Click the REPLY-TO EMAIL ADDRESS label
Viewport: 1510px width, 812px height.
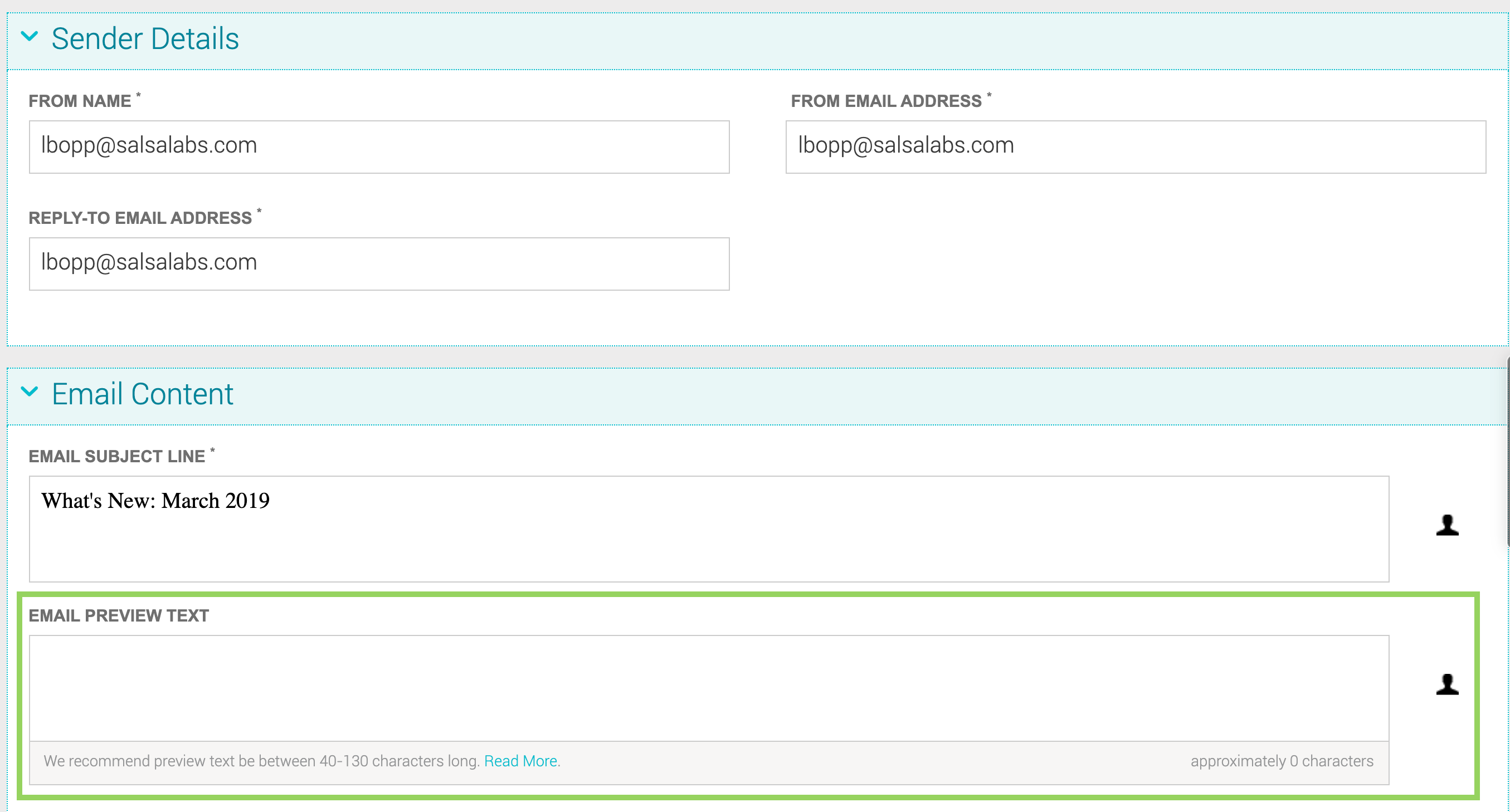click(x=140, y=218)
